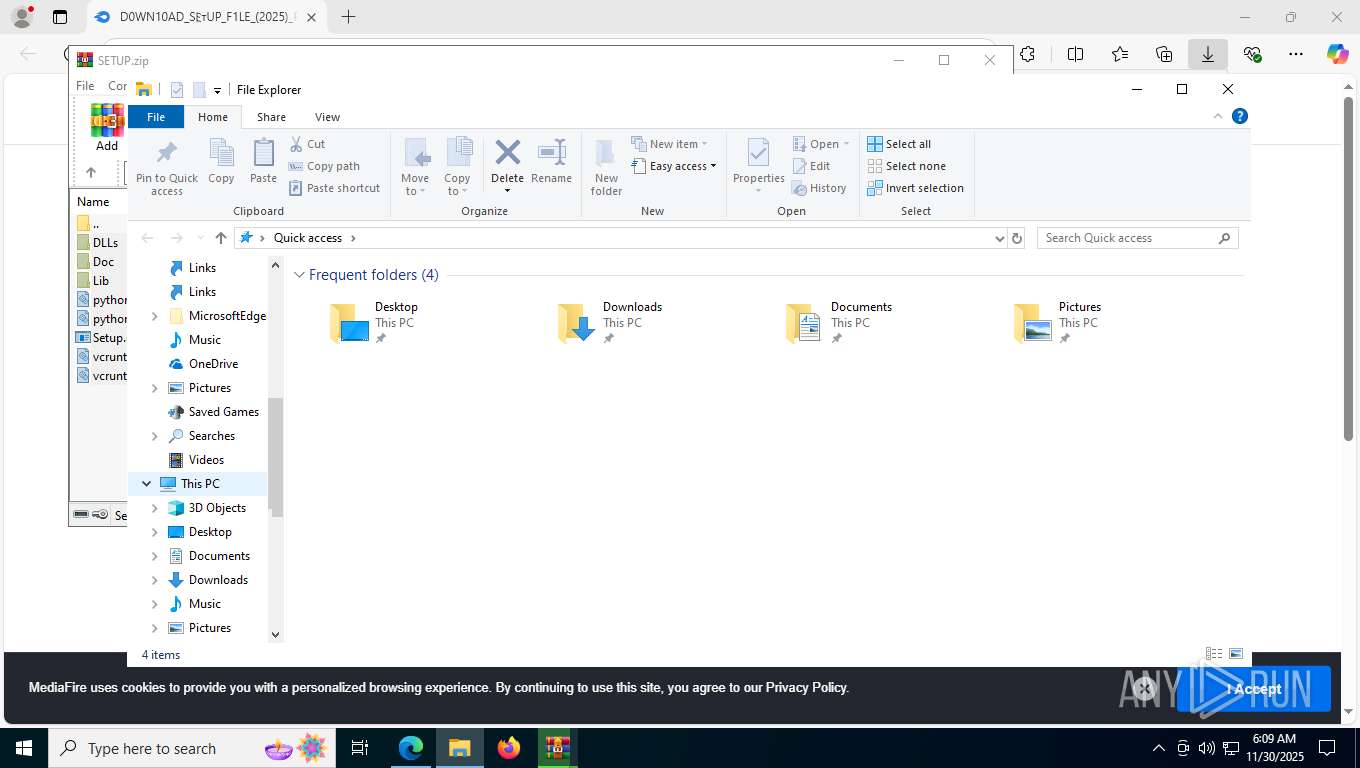
Task: Click the Paste ribbon button
Action: [x=263, y=162]
